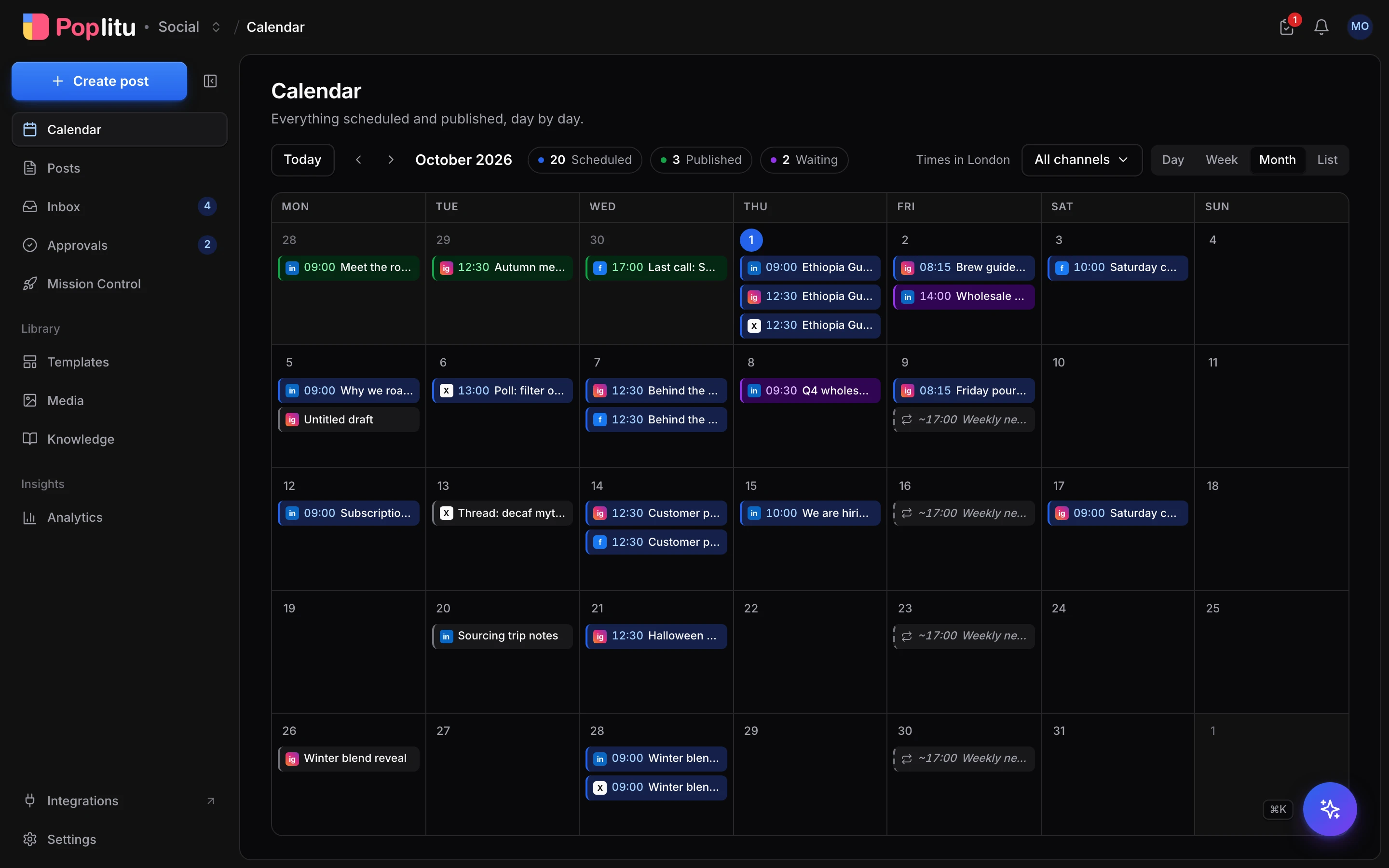Open the Social workspace switcher
The image size is (1389, 868).
[x=190, y=27]
